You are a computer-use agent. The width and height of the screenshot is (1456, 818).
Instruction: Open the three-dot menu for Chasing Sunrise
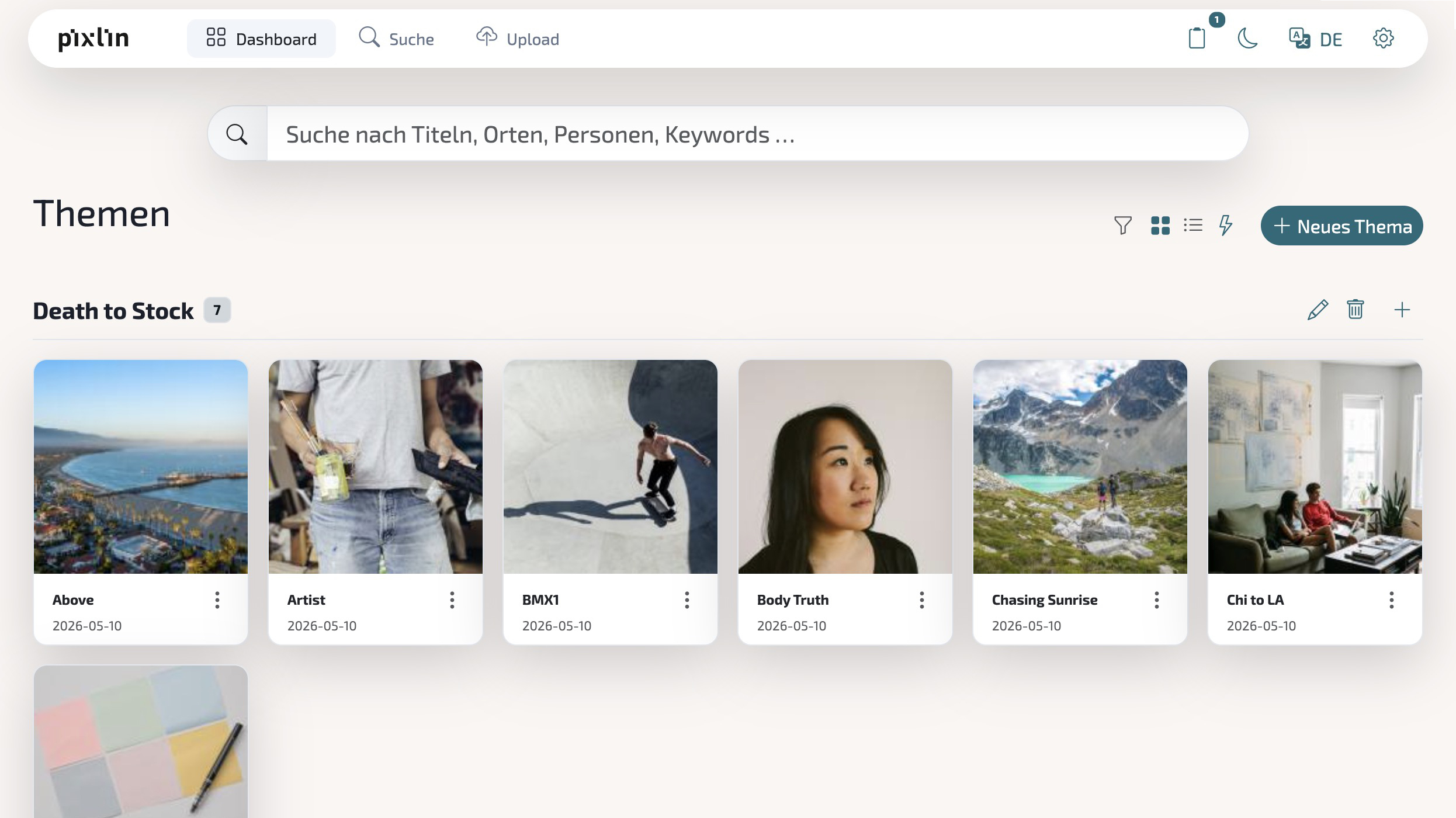[1157, 600]
